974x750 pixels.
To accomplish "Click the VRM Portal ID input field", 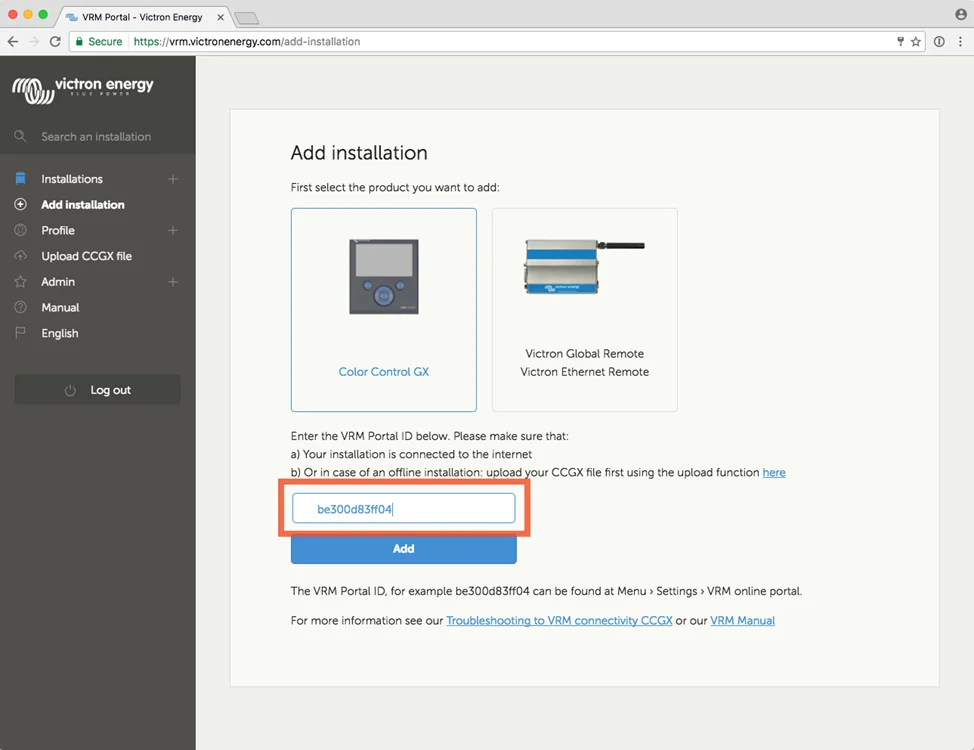I will tap(404, 508).
